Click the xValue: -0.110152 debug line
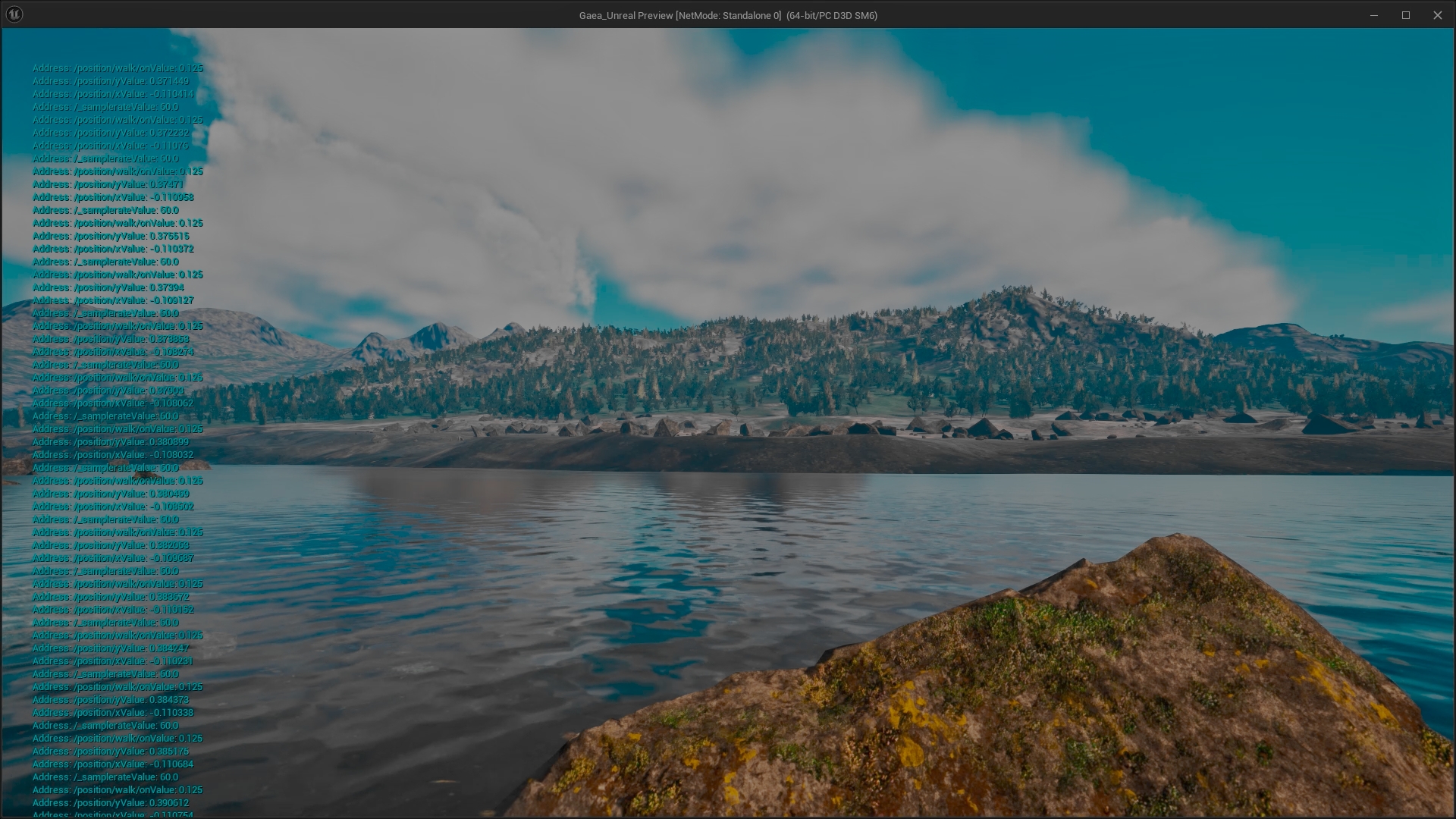1456x819 pixels. (x=113, y=610)
